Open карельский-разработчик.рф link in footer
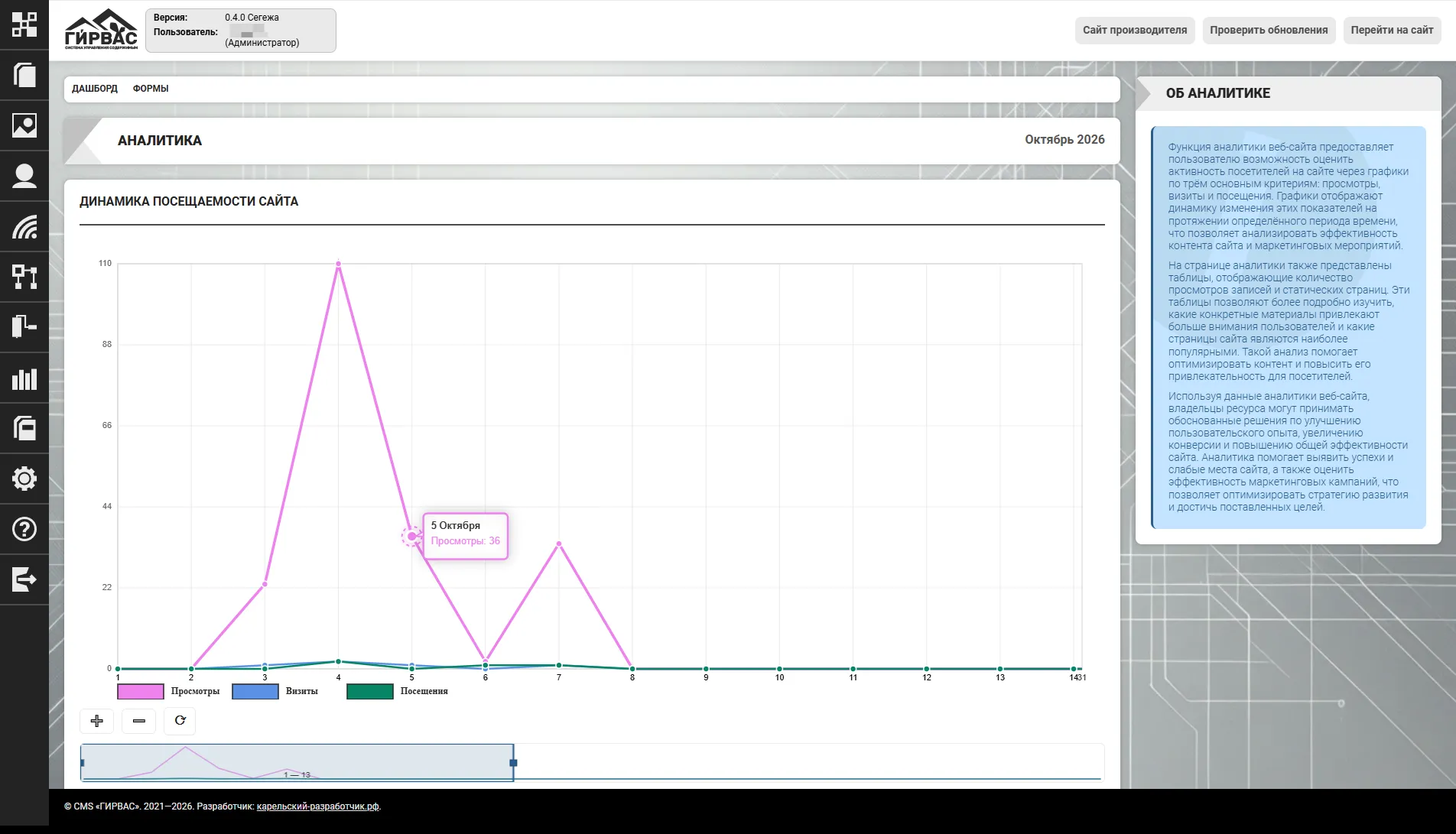This screenshot has width=1456, height=834. [317, 806]
